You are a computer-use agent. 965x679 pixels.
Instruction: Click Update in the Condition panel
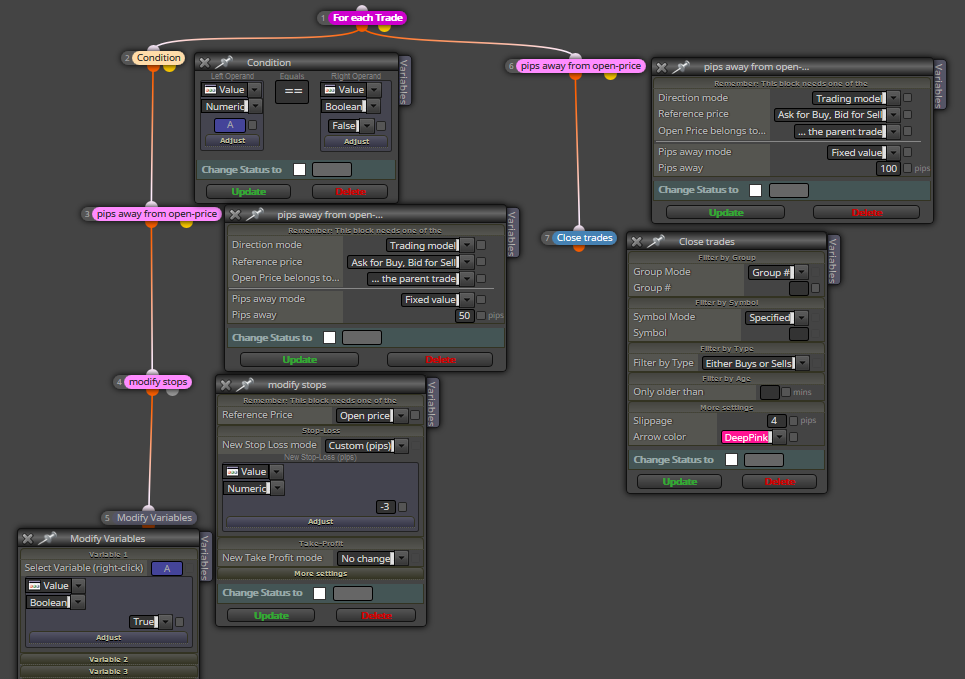[x=248, y=192]
